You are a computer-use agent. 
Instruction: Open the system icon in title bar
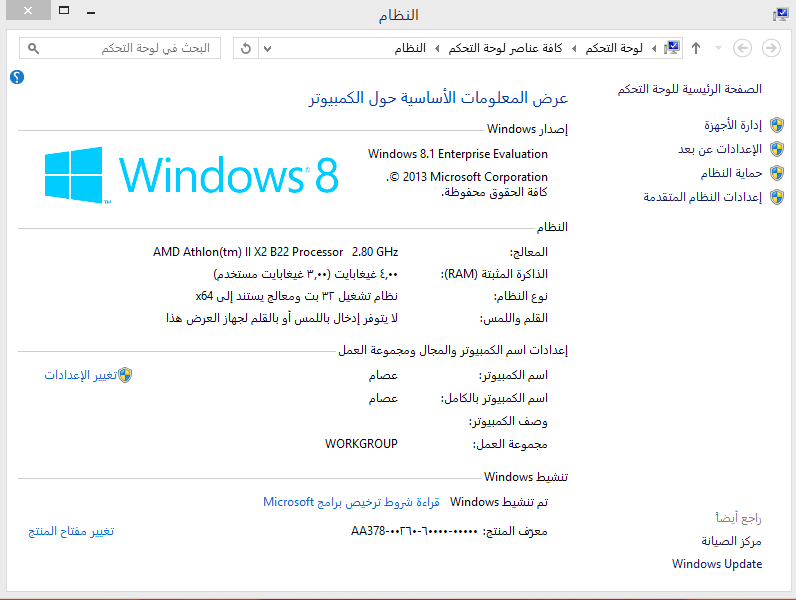780,15
